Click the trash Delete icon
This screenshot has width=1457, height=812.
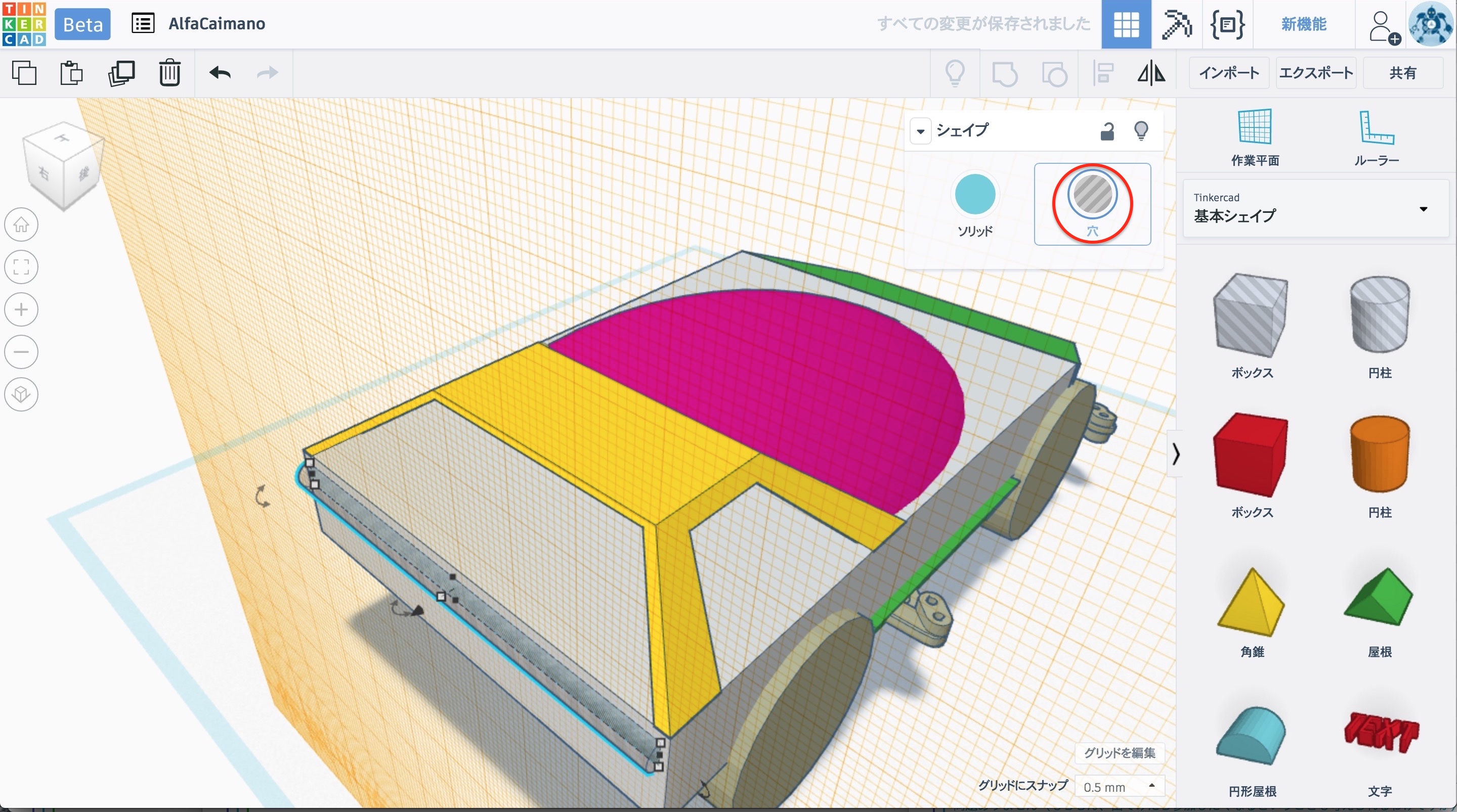click(169, 73)
